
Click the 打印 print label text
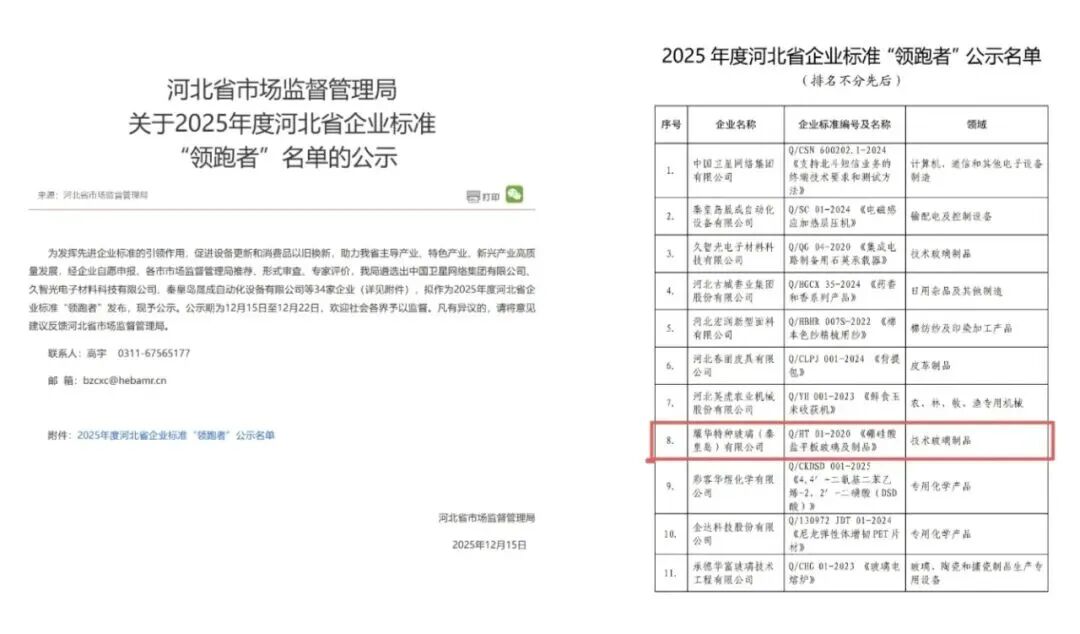coord(491,197)
